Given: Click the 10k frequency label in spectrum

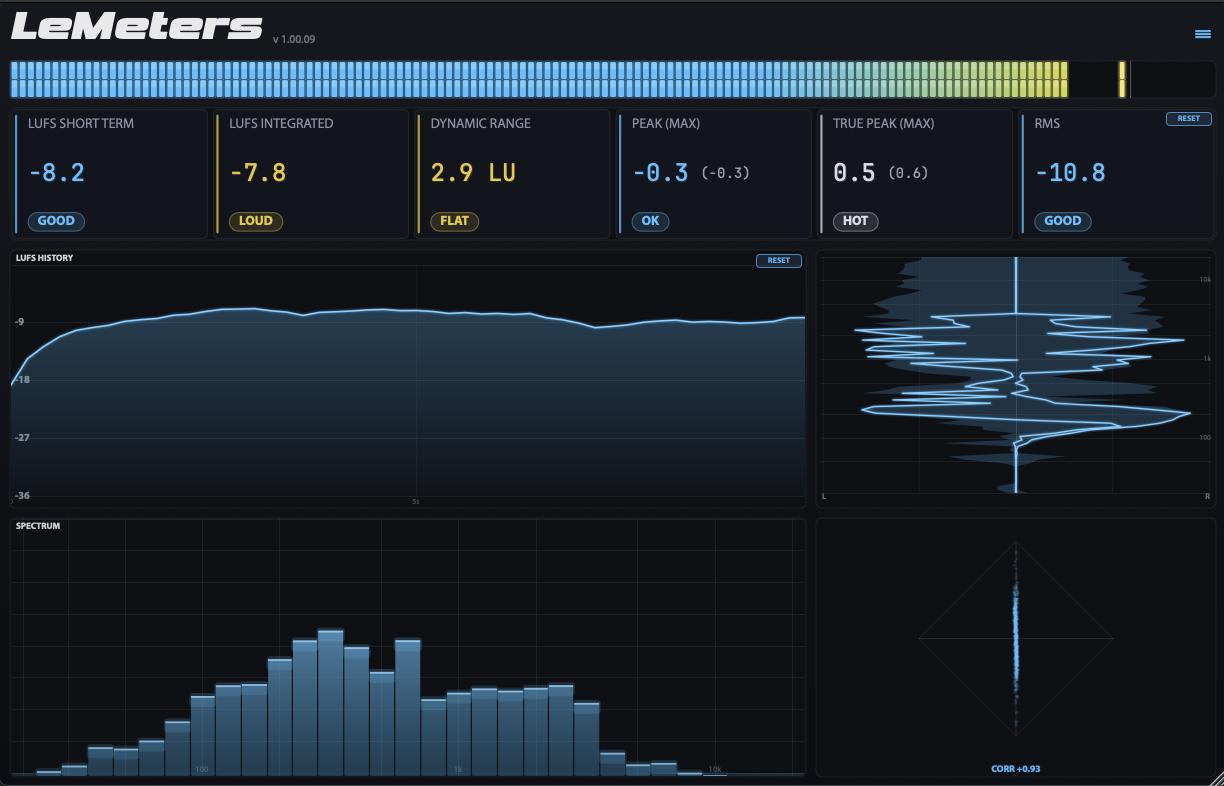Looking at the screenshot, I should coord(714,770).
